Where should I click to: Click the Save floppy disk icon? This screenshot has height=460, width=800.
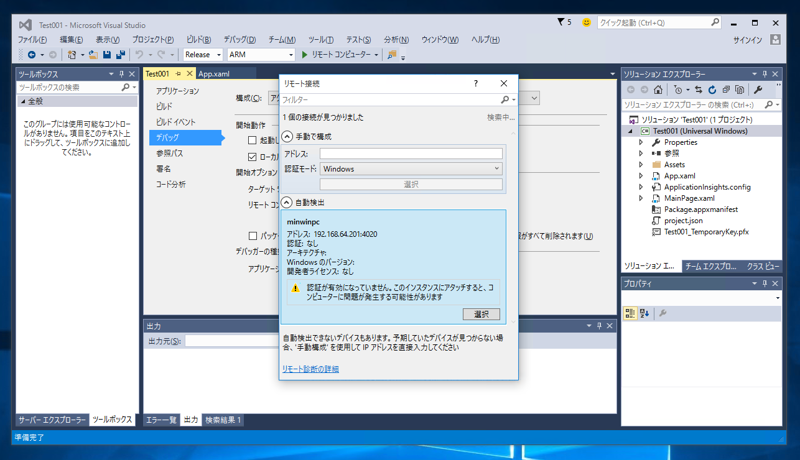pos(107,55)
